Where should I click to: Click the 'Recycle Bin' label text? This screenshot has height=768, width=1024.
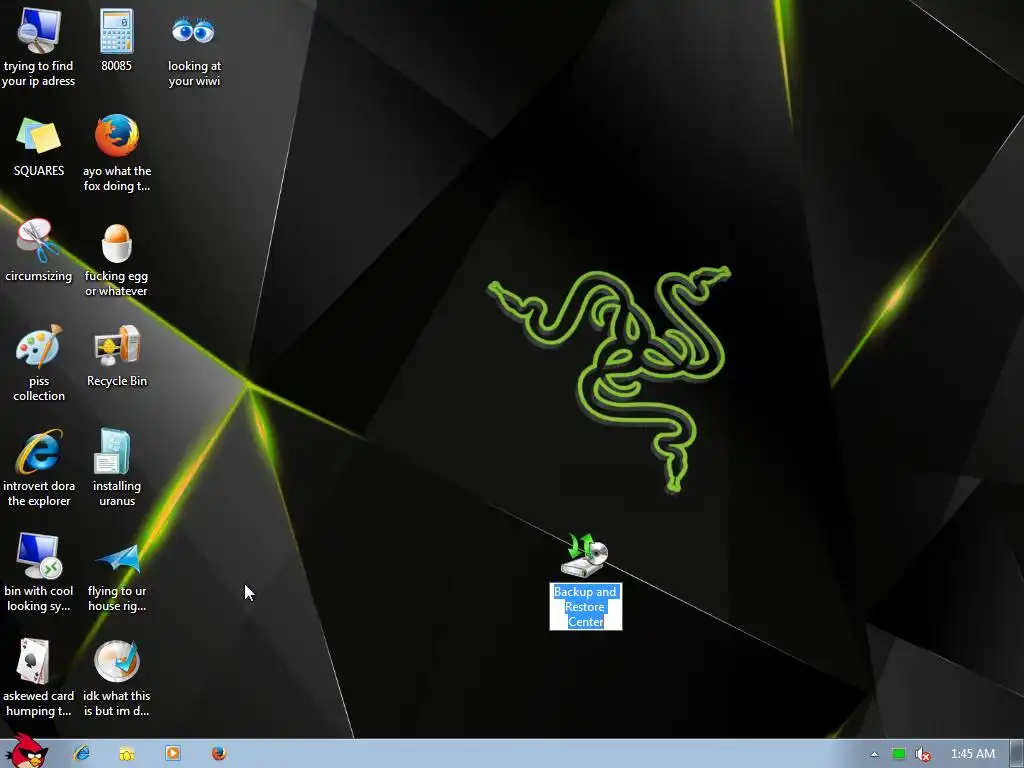pos(117,381)
